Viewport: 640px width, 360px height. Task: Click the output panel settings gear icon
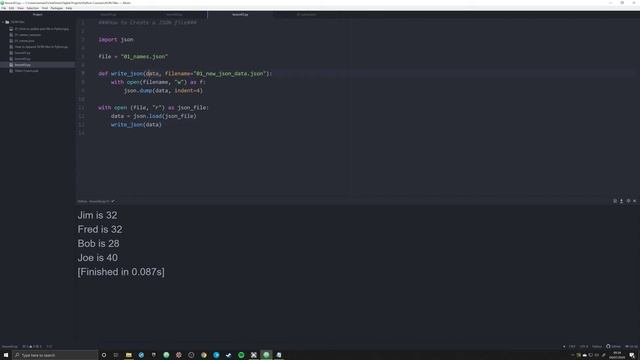pyautogui.click(x=628, y=201)
